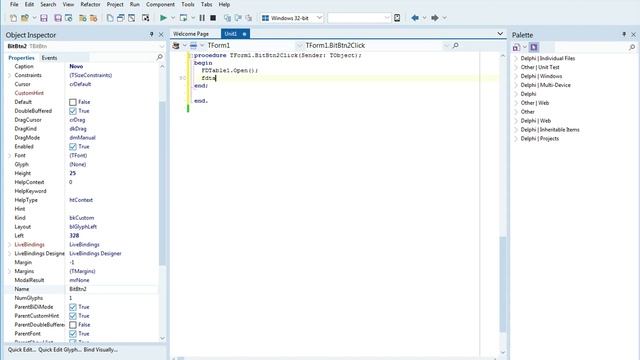Open the Component menu
This screenshot has height=360, width=640.
(x=160, y=4)
